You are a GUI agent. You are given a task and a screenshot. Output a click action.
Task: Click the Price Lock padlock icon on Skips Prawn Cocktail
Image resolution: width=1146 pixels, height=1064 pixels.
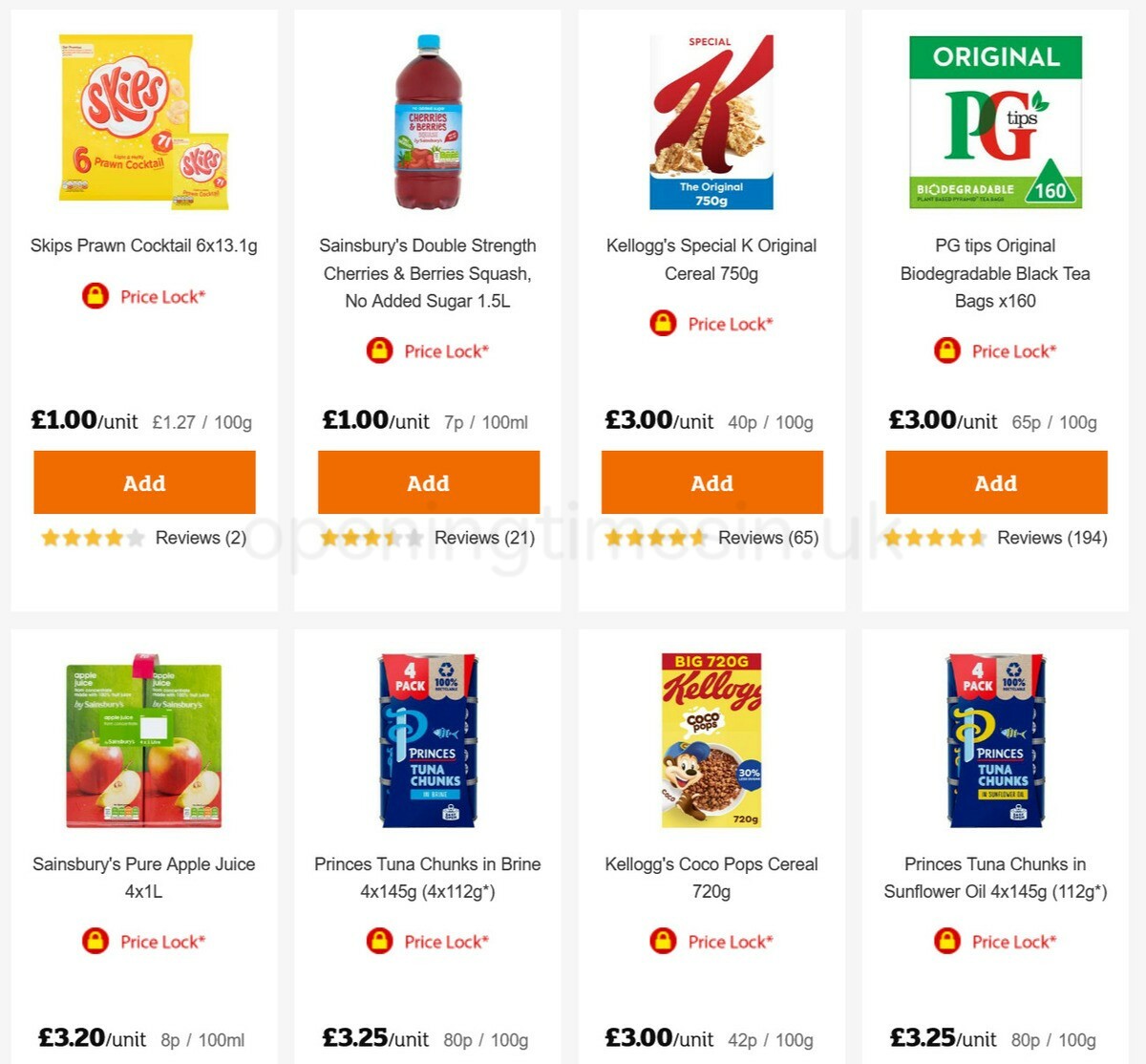95,297
